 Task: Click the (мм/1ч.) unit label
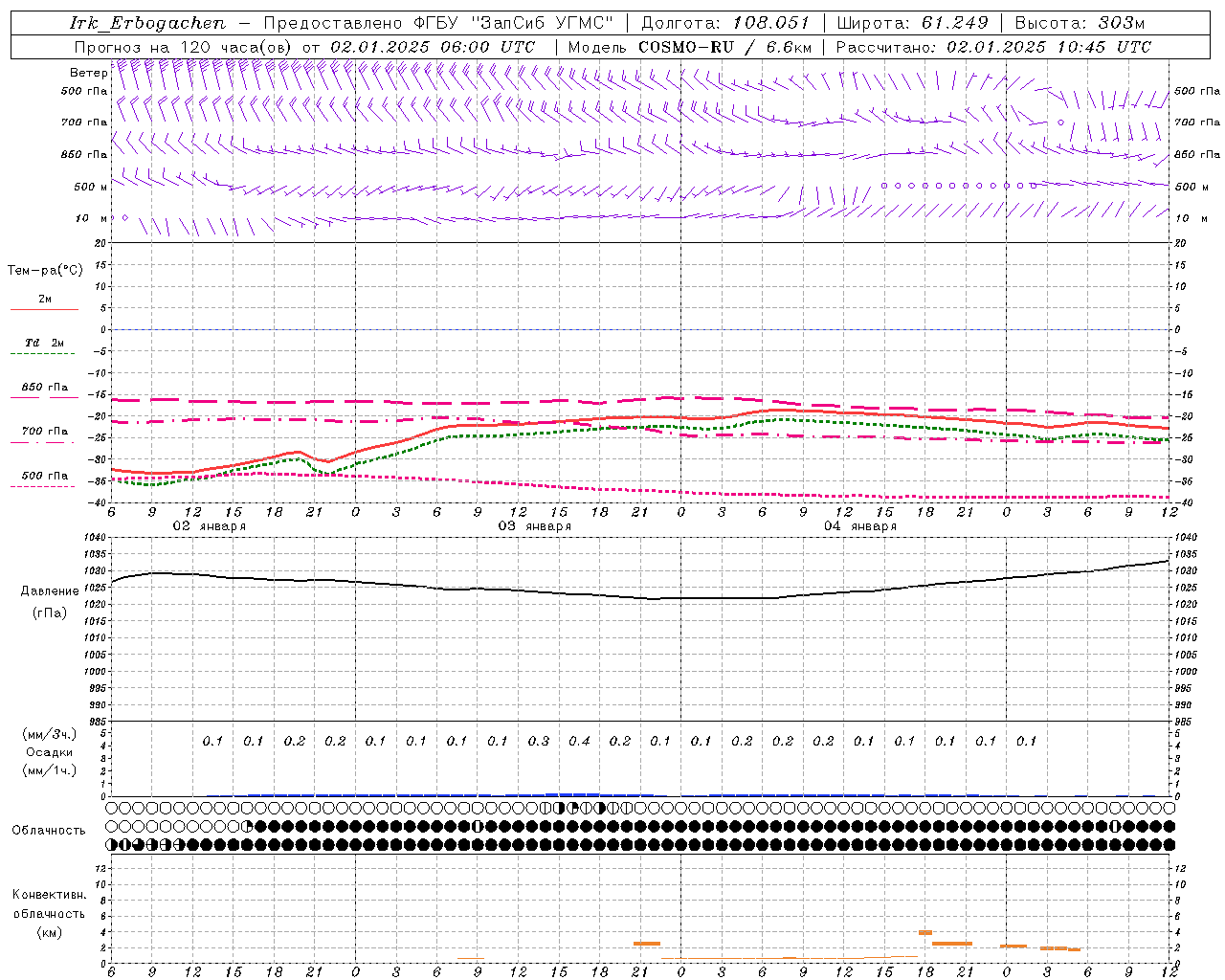pos(49,770)
